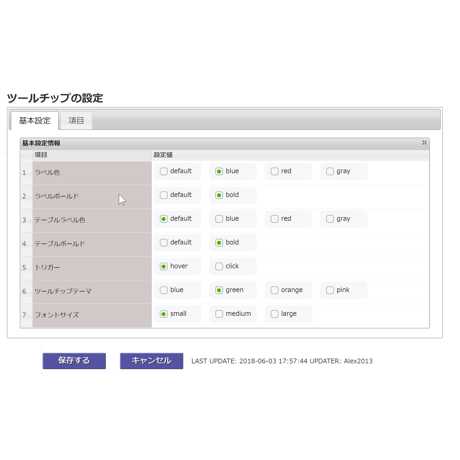Choose hover as トリガー
Screen dimensions: 460x460
[x=163, y=266]
